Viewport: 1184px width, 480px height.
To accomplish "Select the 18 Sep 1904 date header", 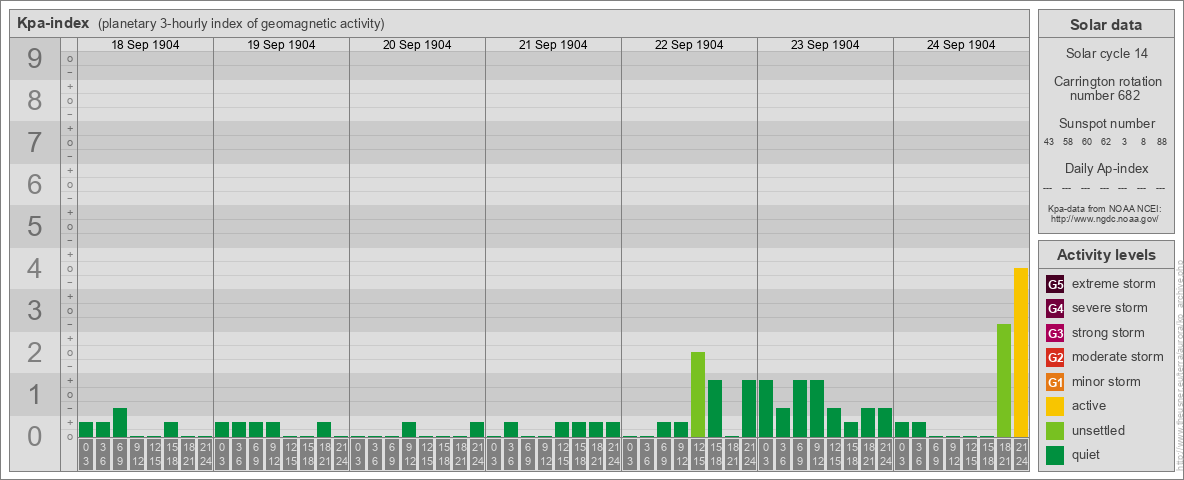I will [145, 45].
